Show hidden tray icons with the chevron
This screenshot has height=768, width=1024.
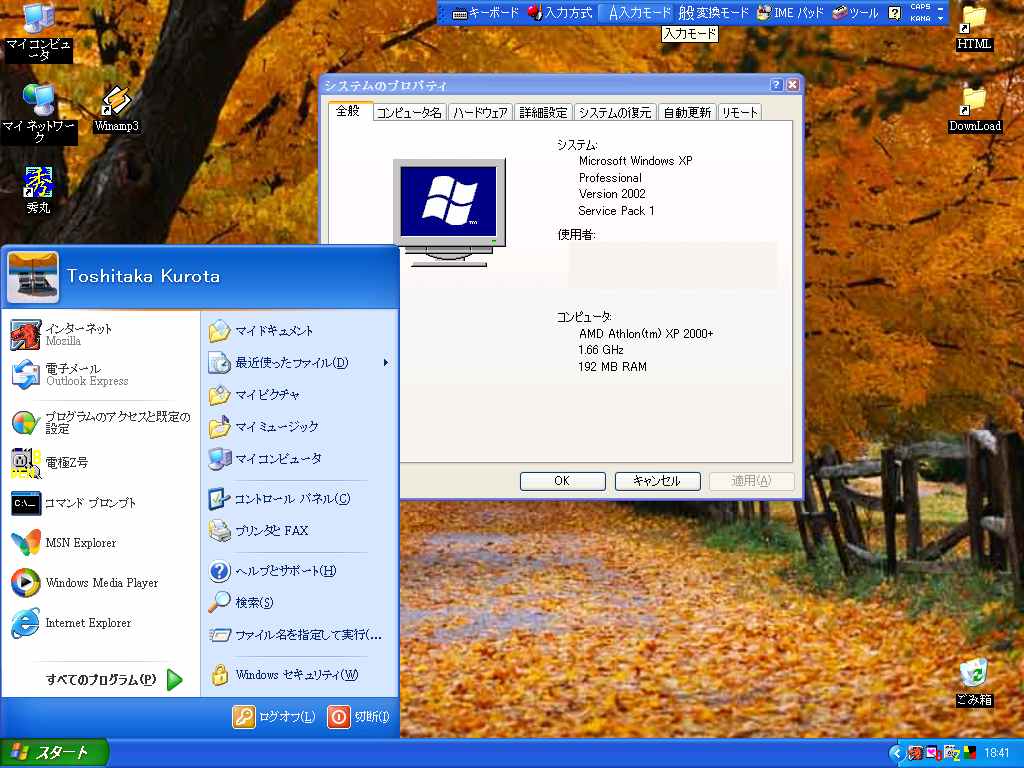coord(896,753)
